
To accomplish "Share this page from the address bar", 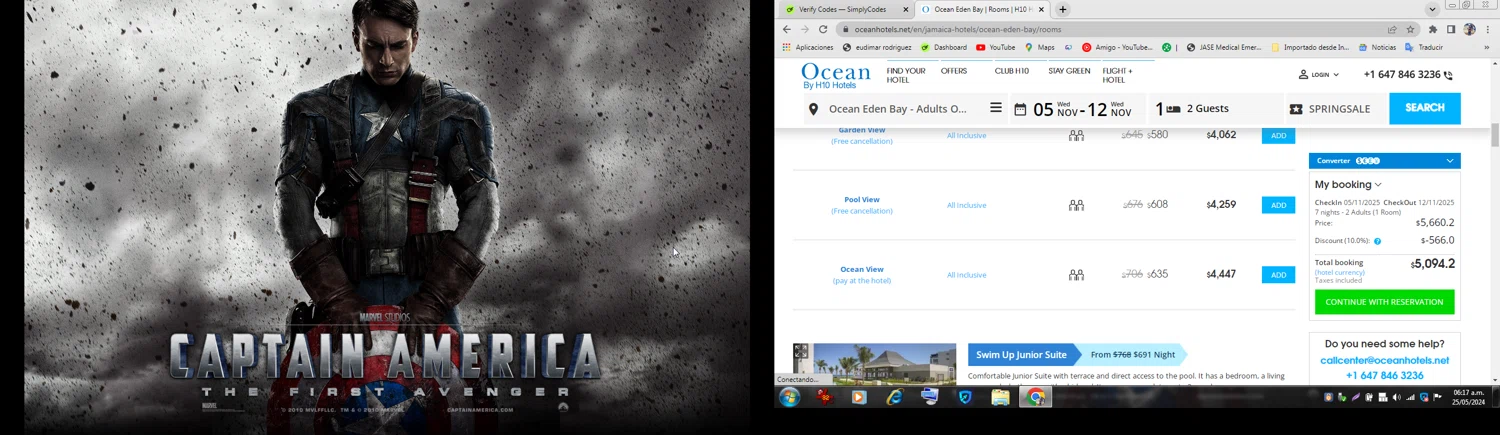I will click(x=1392, y=29).
